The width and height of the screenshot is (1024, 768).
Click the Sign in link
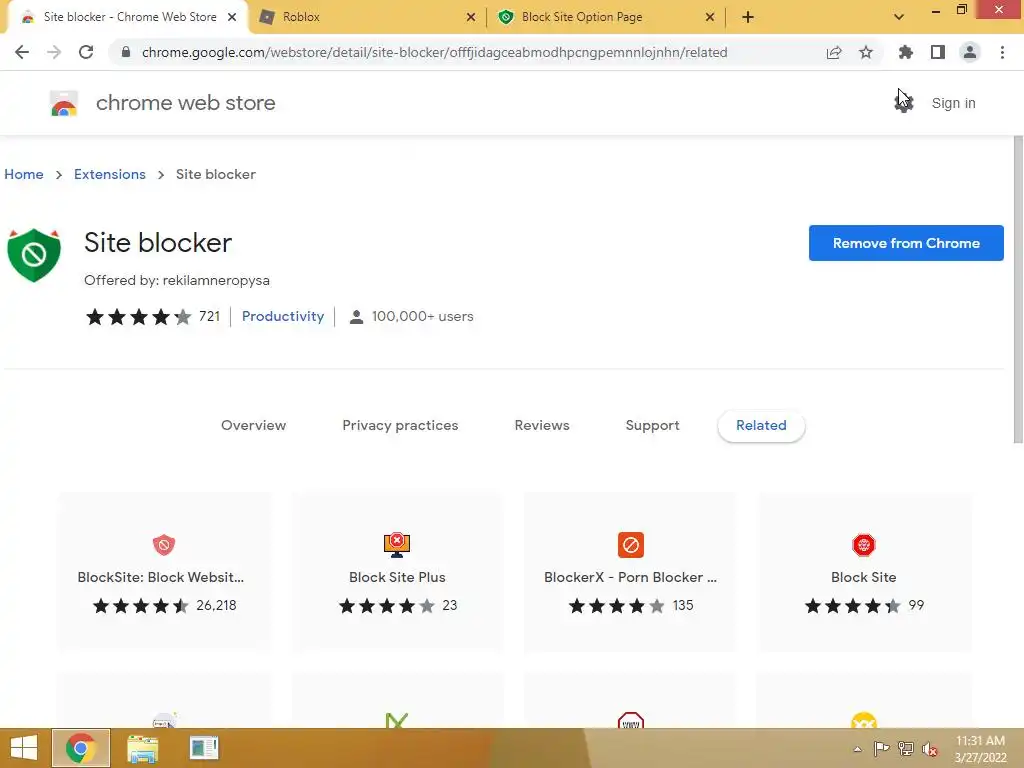coord(953,103)
